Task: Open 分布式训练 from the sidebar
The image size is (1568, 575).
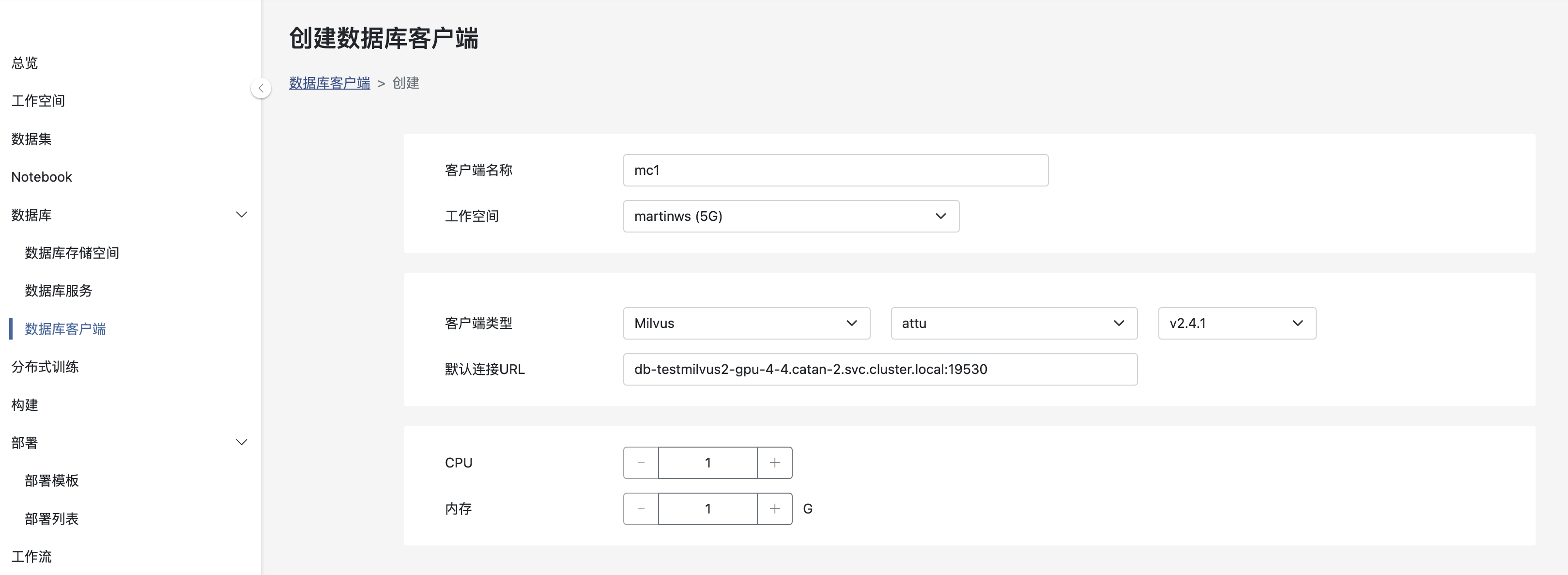Action: [x=45, y=367]
